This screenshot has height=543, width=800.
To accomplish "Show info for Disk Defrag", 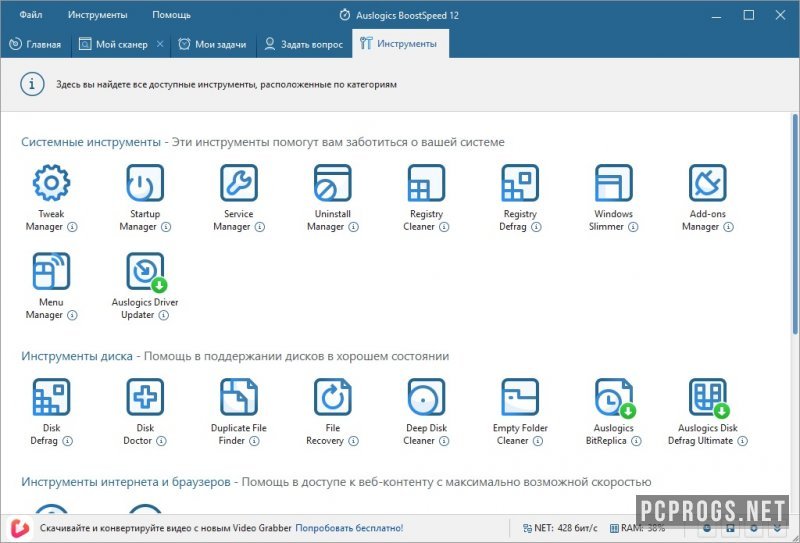I will tap(67, 441).
